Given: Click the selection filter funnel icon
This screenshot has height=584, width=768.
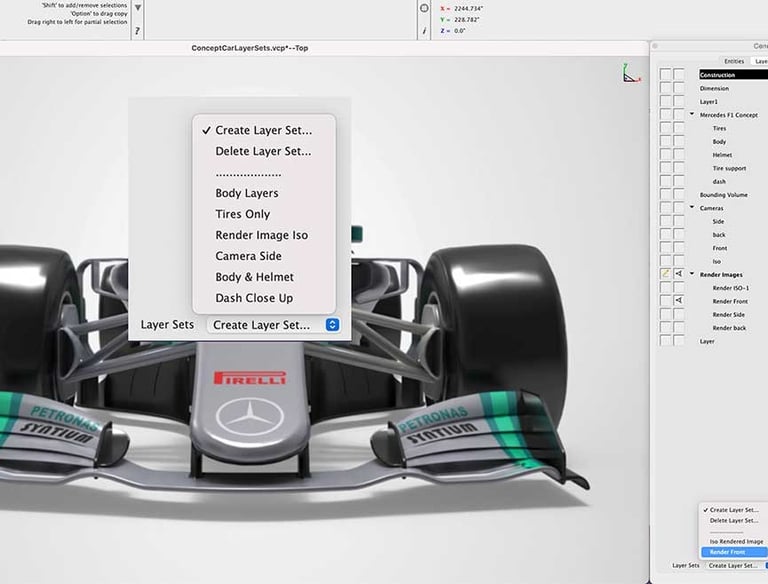Looking at the screenshot, I should click(138, 8).
